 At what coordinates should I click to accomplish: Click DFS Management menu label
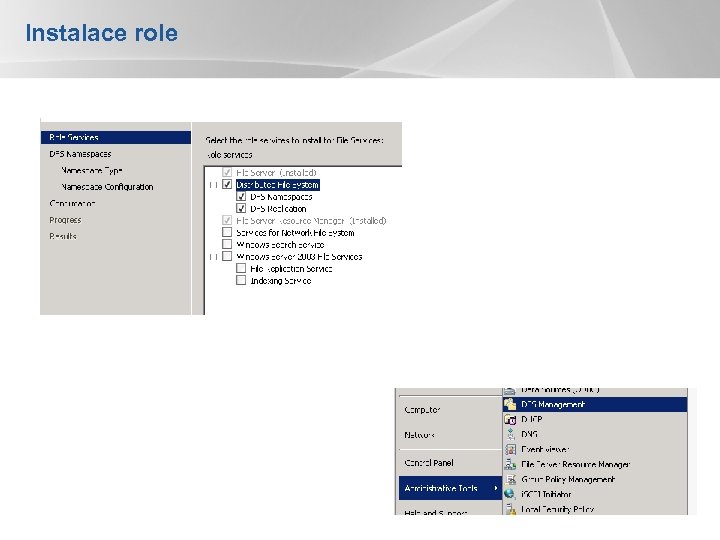pyautogui.click(x=553, y=405)
